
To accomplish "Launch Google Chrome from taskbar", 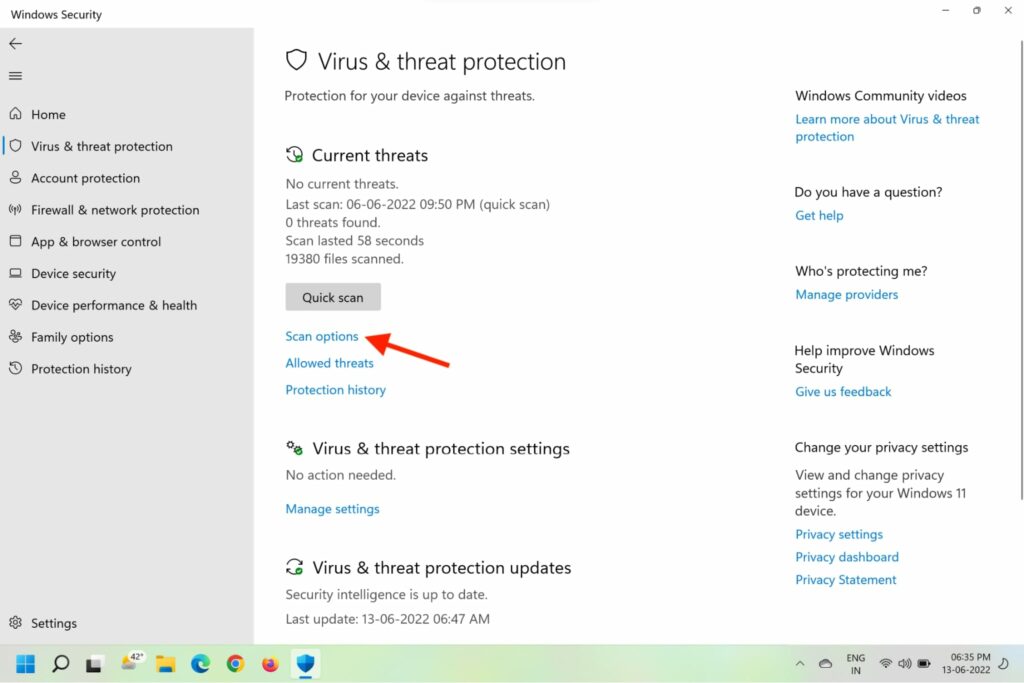I will pos(235,663).
